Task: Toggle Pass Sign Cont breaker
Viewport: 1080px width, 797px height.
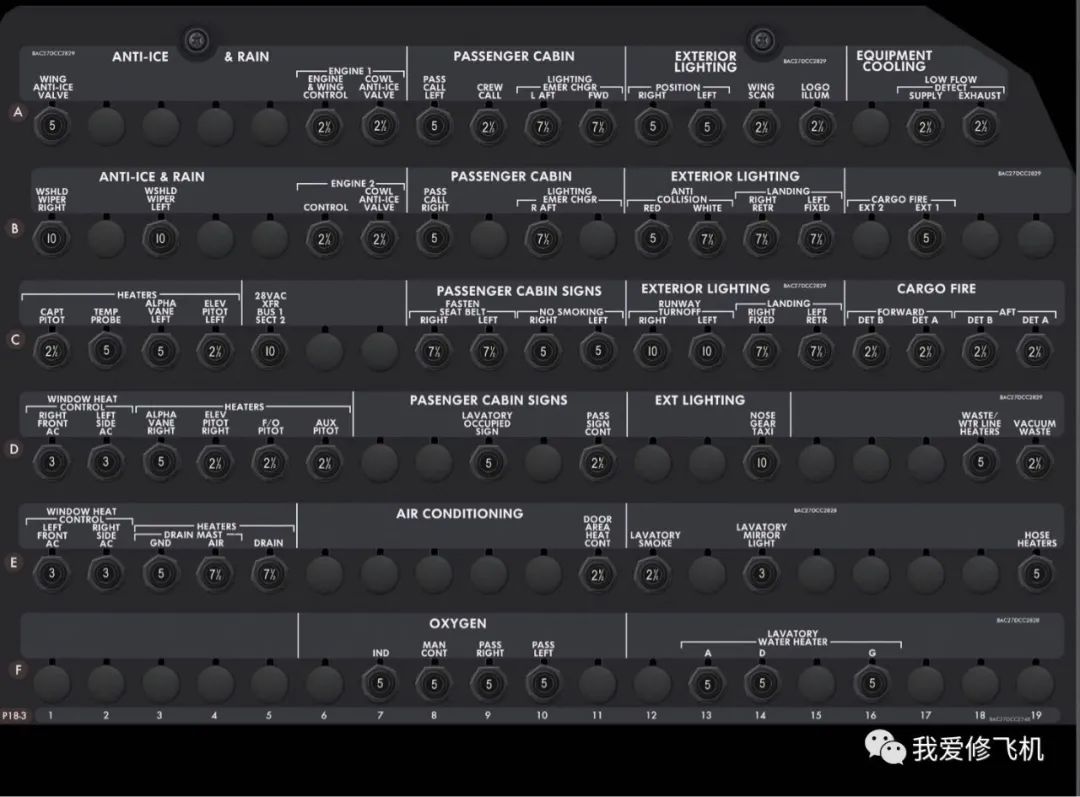Action: pos(598,463)
